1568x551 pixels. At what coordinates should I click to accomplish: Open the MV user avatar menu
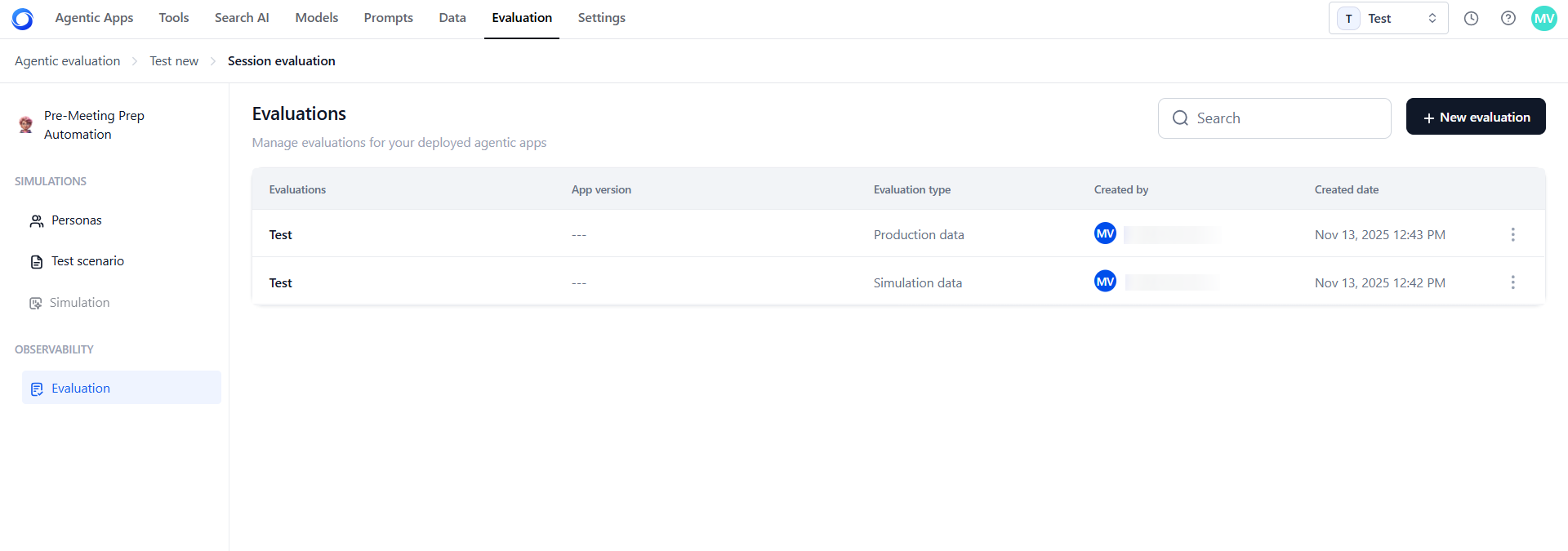coord(1543,19)
